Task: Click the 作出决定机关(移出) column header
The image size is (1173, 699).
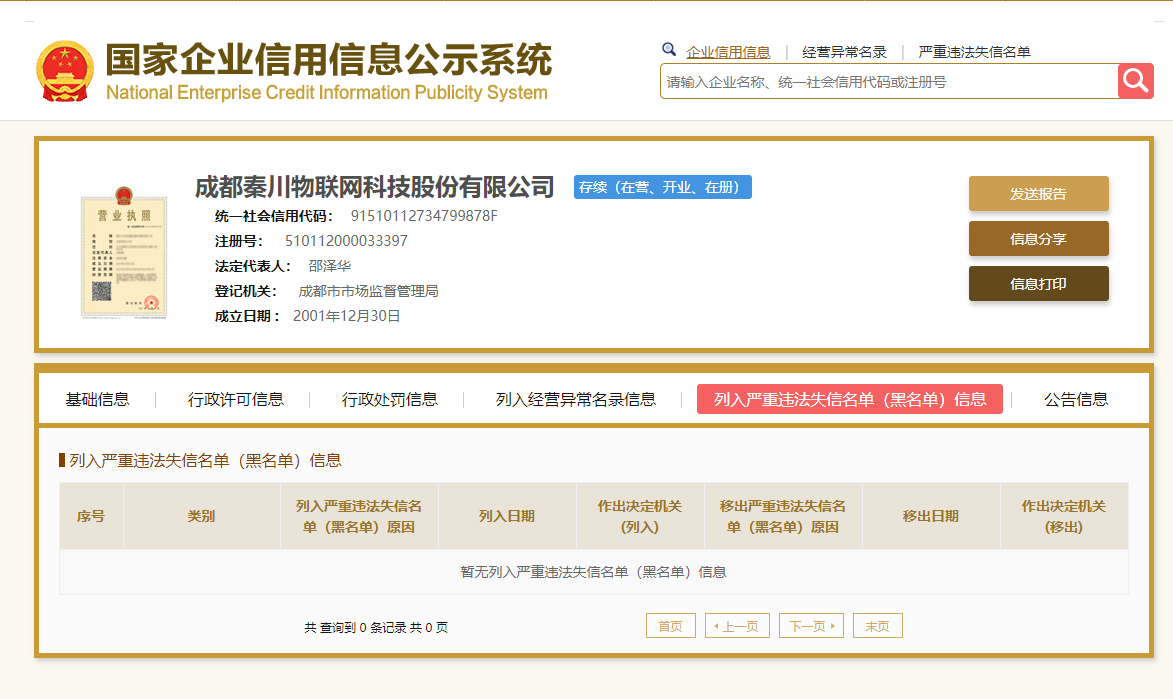Action: pyautogui.click(x=1064, y=516)
